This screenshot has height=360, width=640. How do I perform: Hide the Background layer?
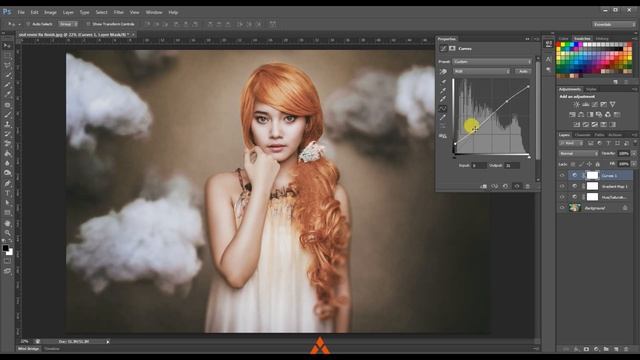click(x=562, y=208)
